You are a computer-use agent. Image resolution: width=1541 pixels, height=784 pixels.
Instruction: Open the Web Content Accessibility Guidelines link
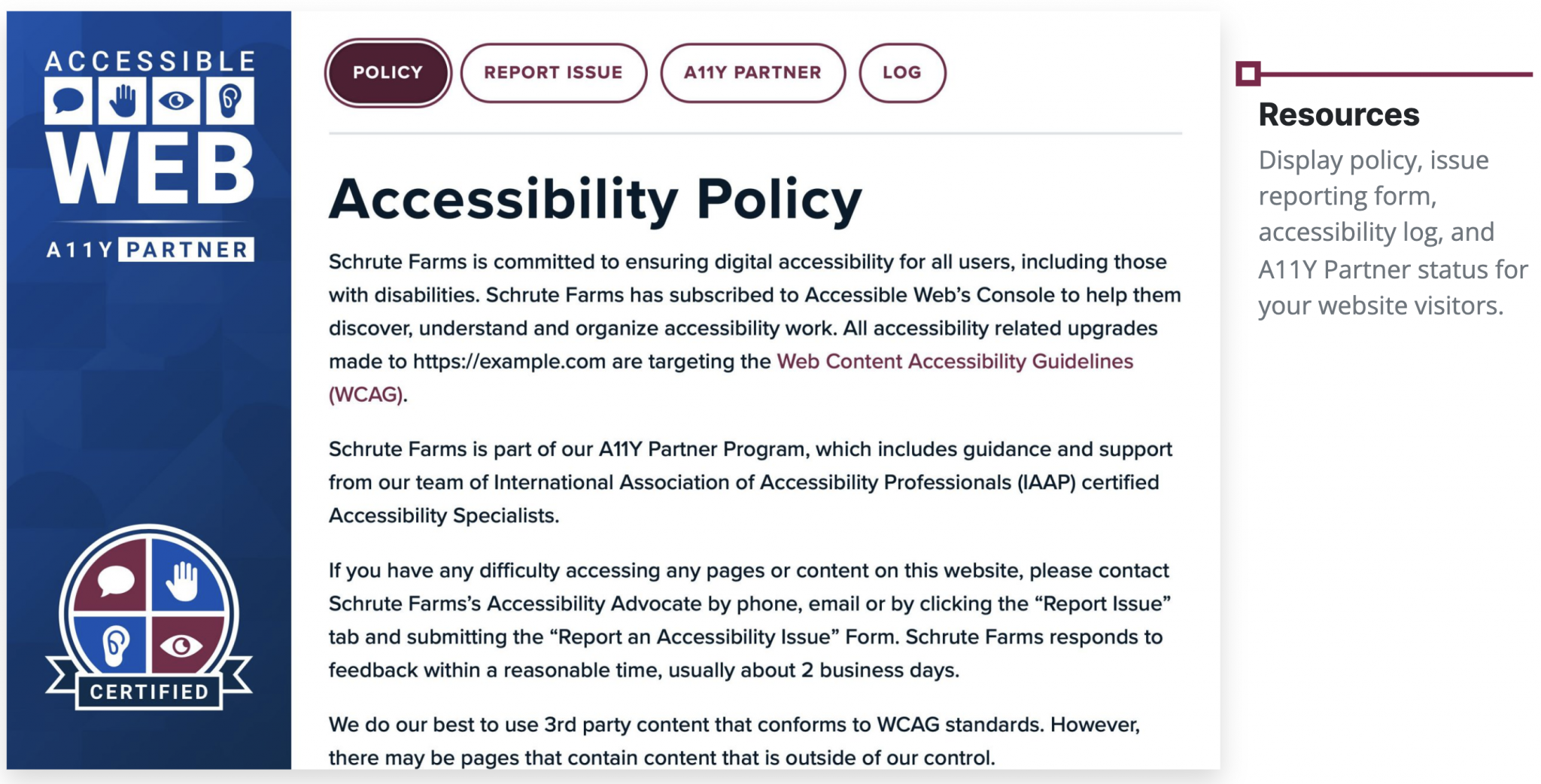coord(953,361)
